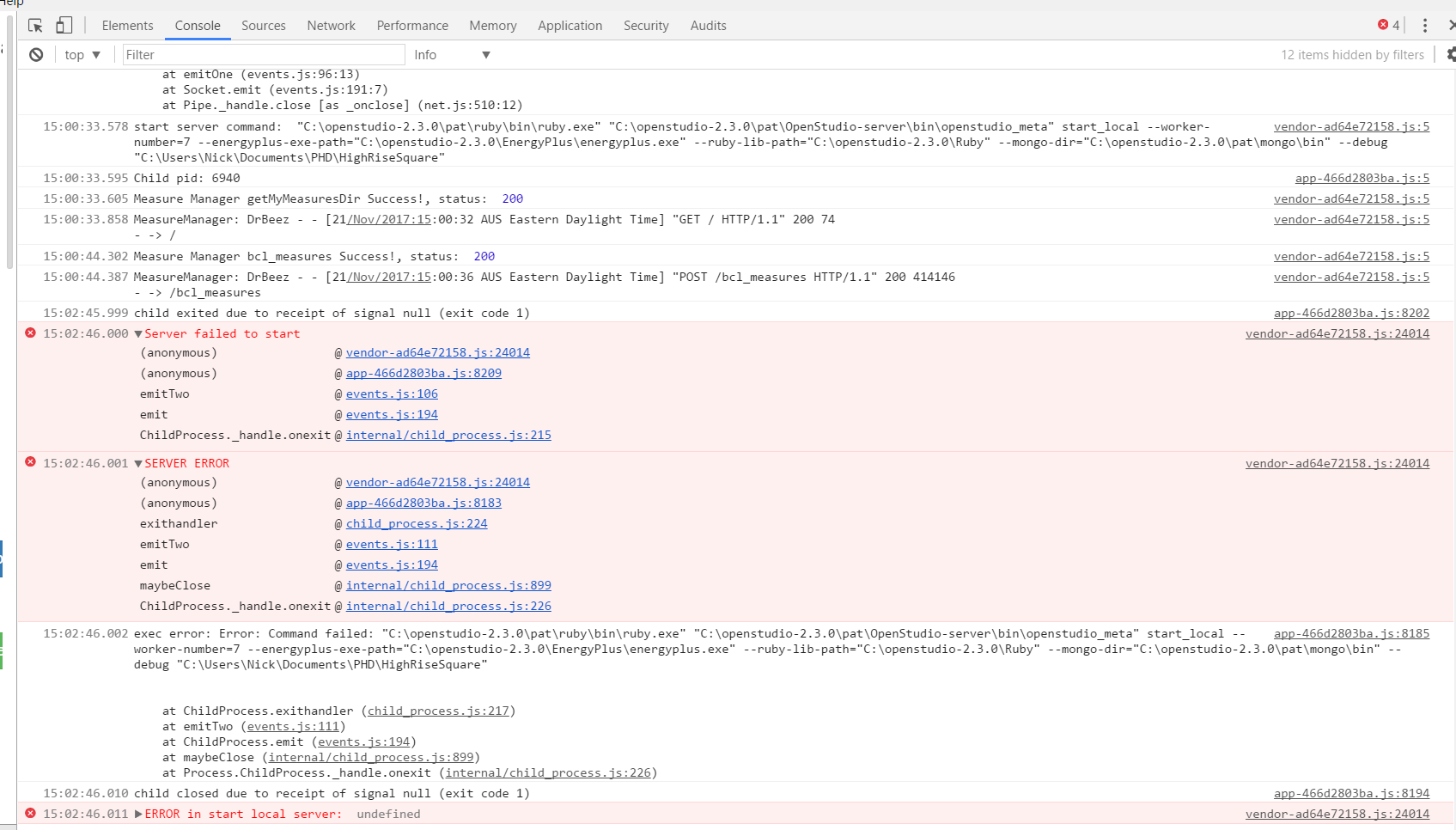Open console settings gear

coord(1450,54)
